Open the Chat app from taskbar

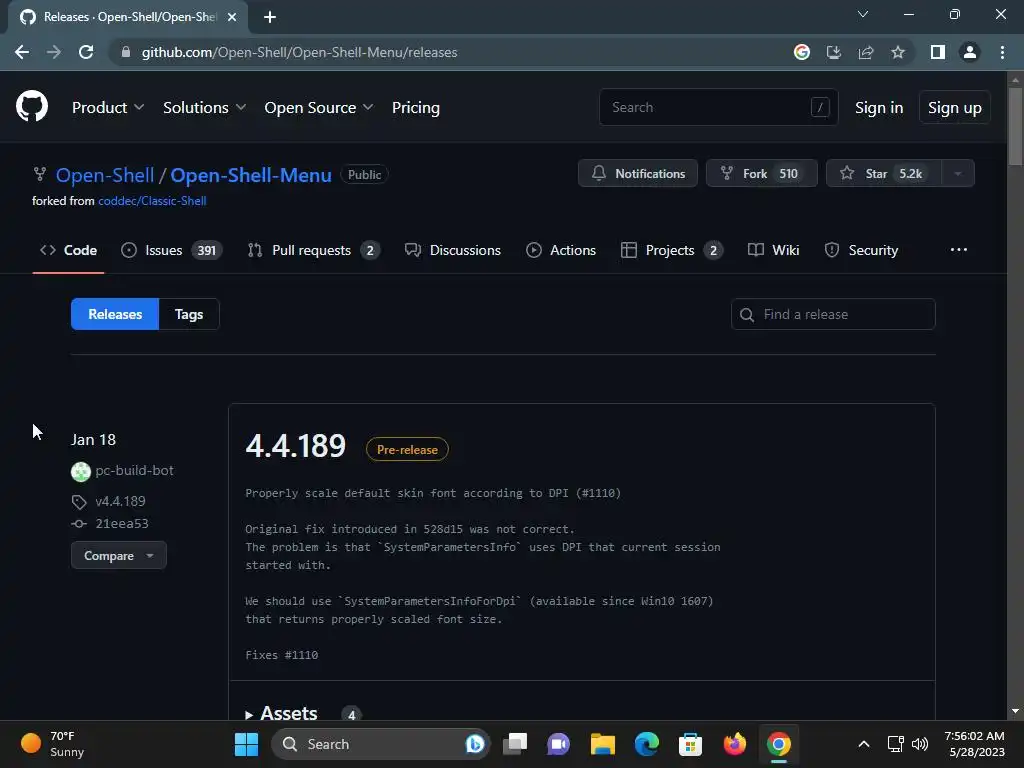pyautogui.click(x=558, y=744)
